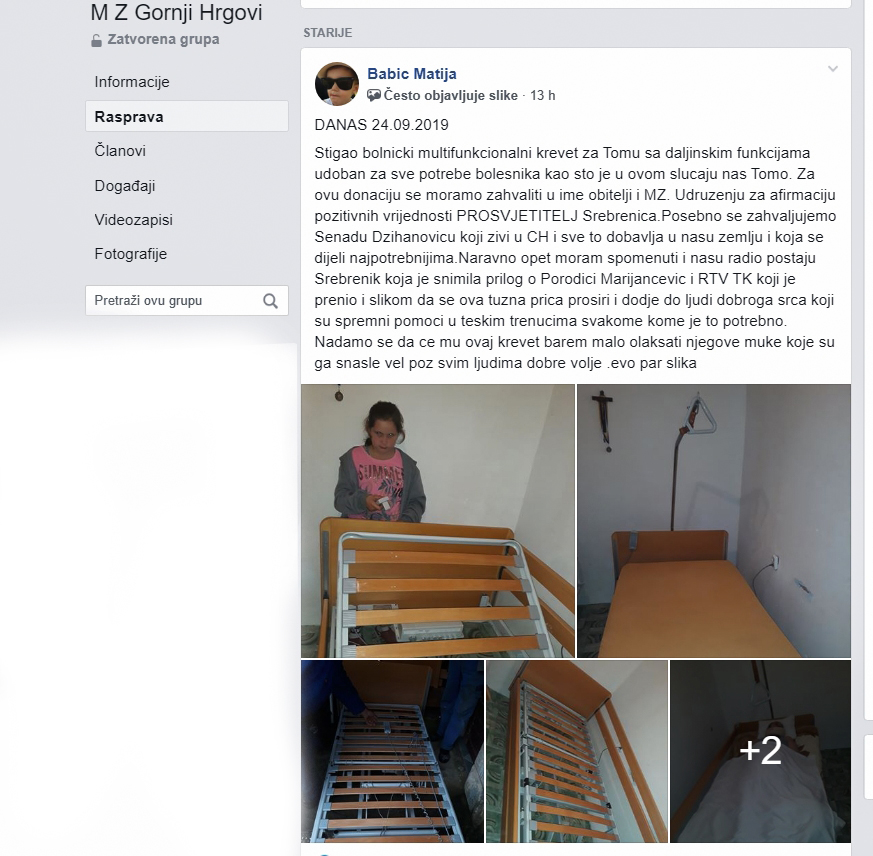Open photo of bed with trapeze handle and crucifix
Screen dimensions: 873x856
[x=714, y=521]
